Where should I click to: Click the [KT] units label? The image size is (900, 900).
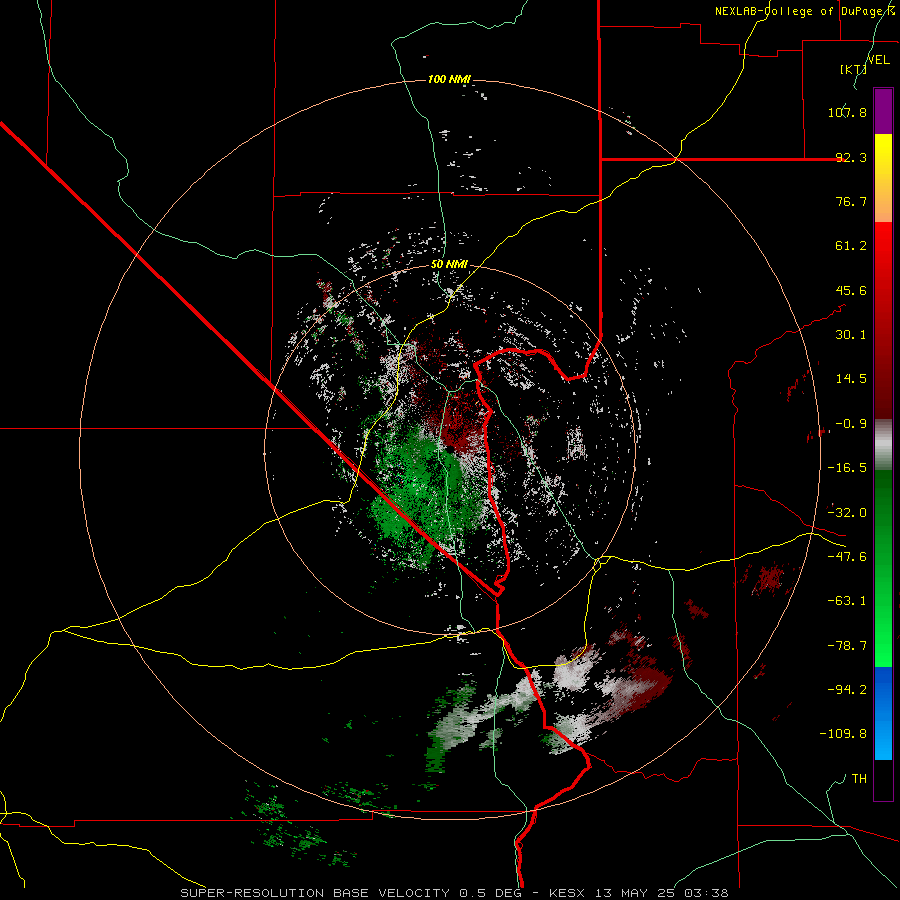853,69
